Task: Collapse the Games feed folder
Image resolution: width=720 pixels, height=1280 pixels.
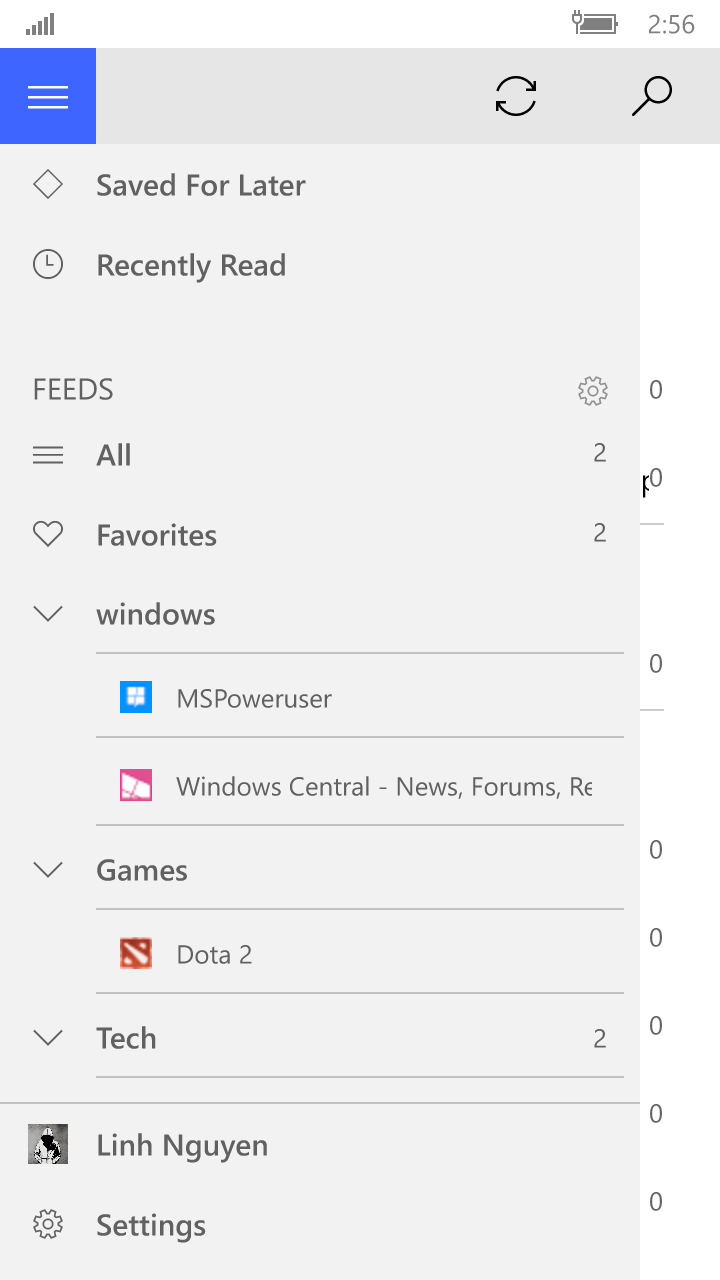Action: tap(48, 870)
